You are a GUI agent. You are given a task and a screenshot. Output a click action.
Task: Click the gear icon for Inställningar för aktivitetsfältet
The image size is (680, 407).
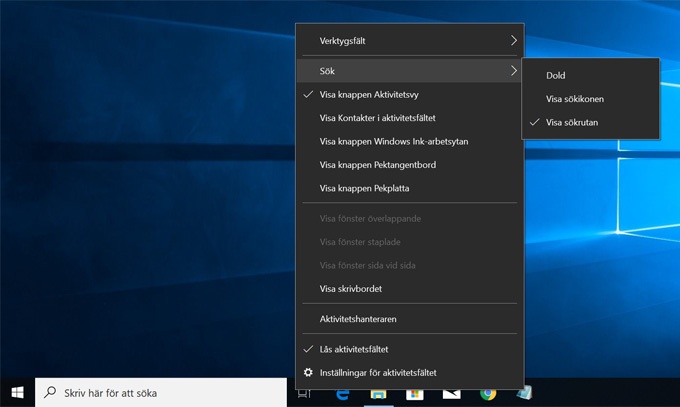pos(308,373)
